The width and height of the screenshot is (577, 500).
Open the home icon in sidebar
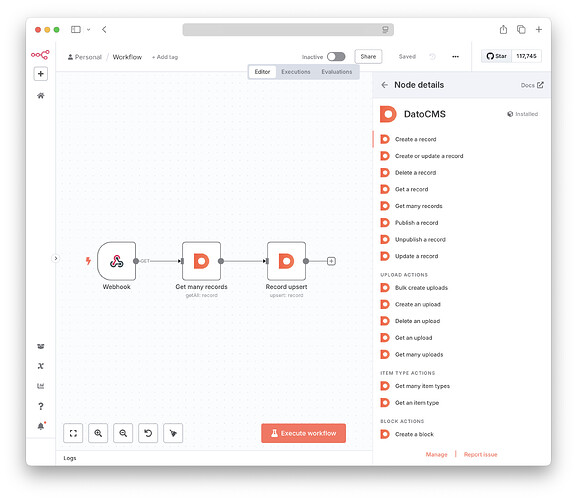(x=40, y=96)
